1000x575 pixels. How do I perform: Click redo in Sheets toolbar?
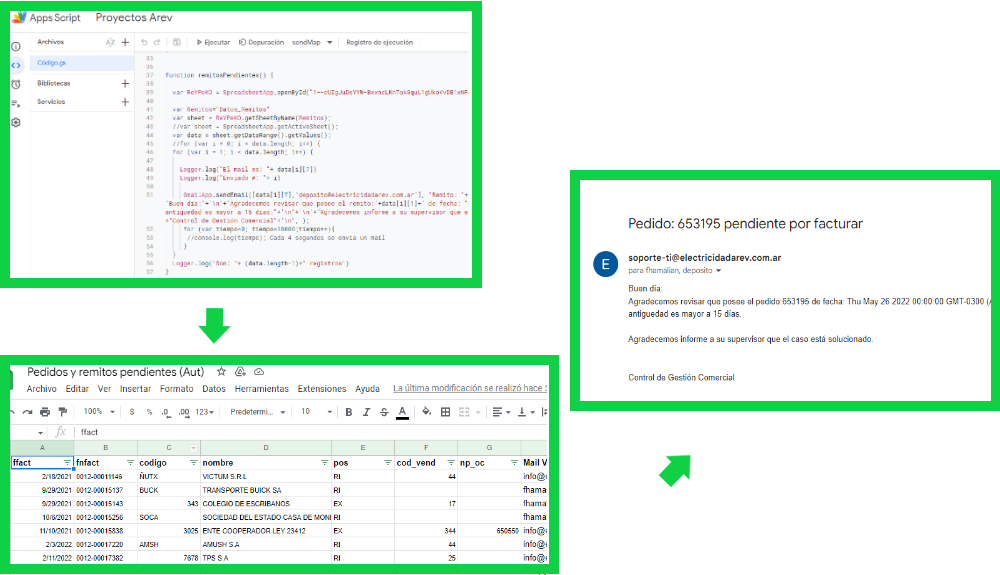click(x=27, y=412)
